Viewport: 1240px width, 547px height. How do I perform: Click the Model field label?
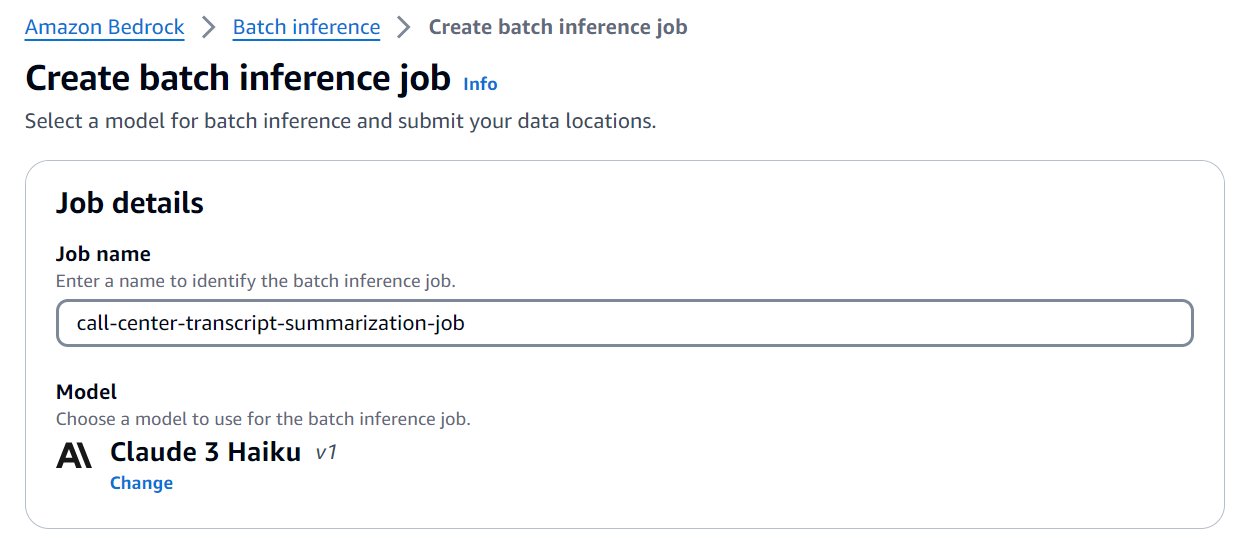pyautogui.click(x=86, y=391)
